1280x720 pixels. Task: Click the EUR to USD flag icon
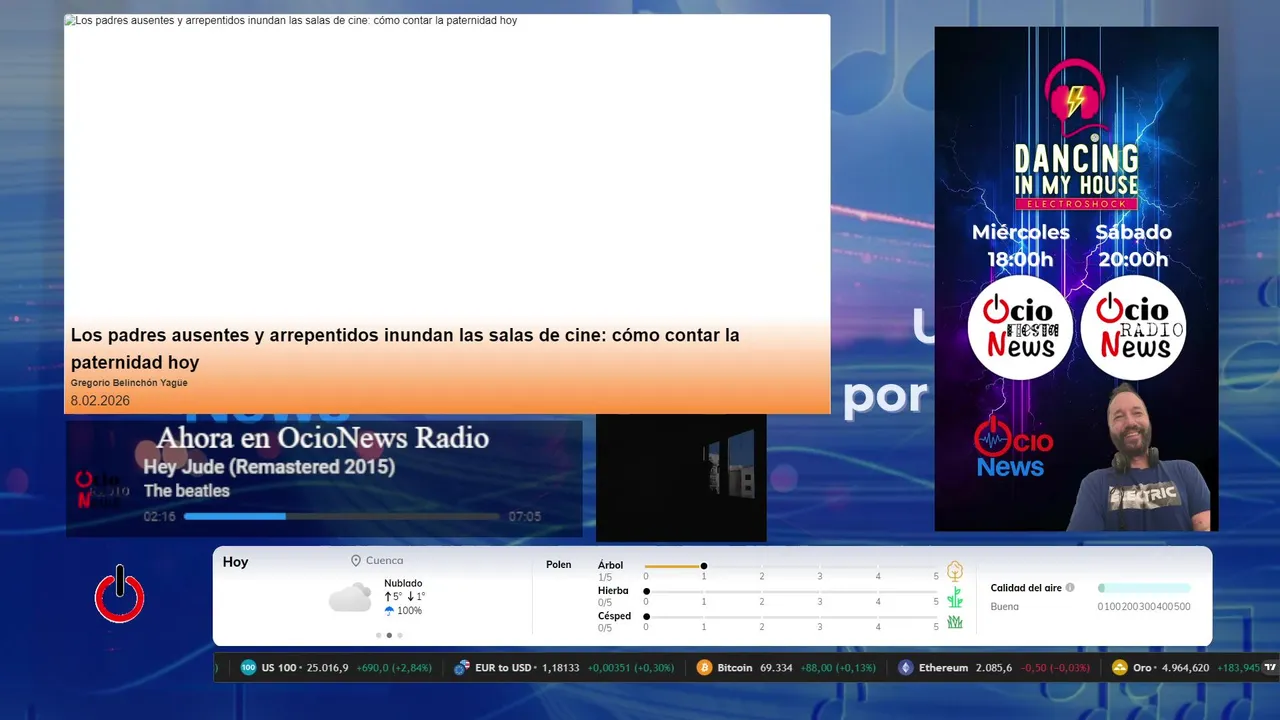tap(462, 667)
